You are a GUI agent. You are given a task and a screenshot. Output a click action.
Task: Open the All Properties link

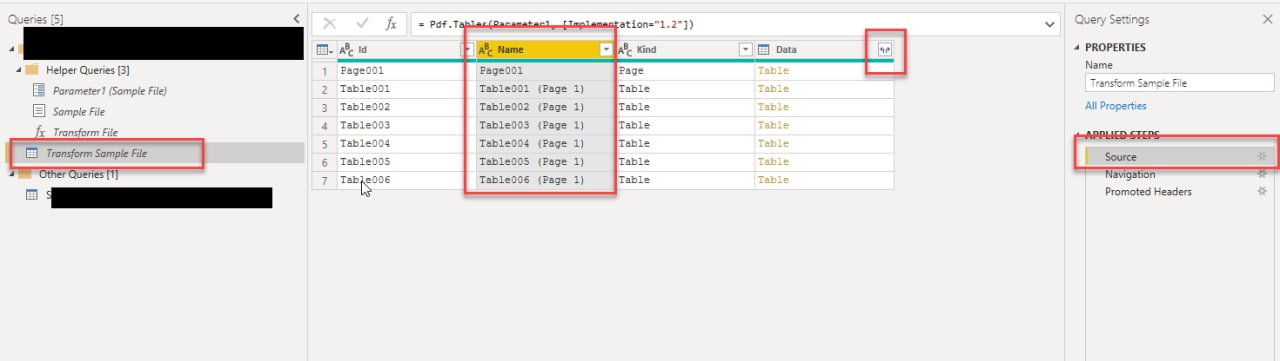pos(1116,105)
